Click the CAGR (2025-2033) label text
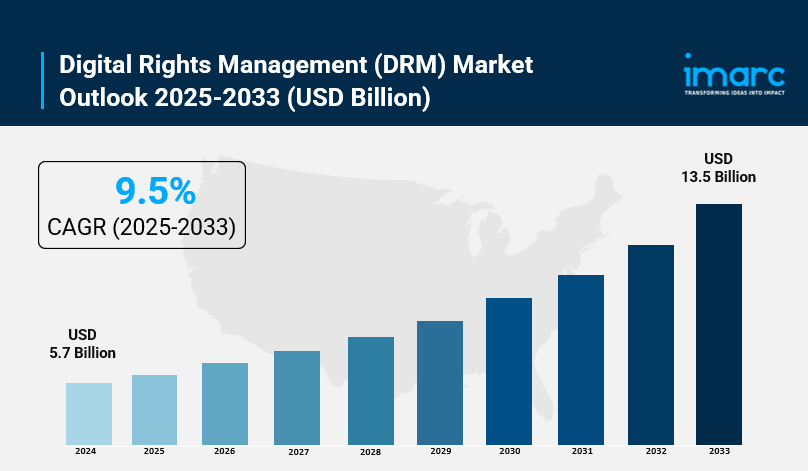 pyautogui.click(x=142, y=228)
